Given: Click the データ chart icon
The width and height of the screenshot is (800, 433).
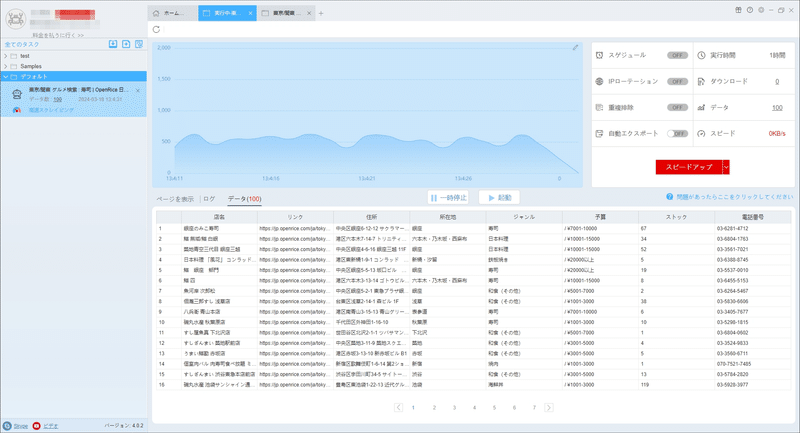Looking at the screenshot, I should 702,108.
